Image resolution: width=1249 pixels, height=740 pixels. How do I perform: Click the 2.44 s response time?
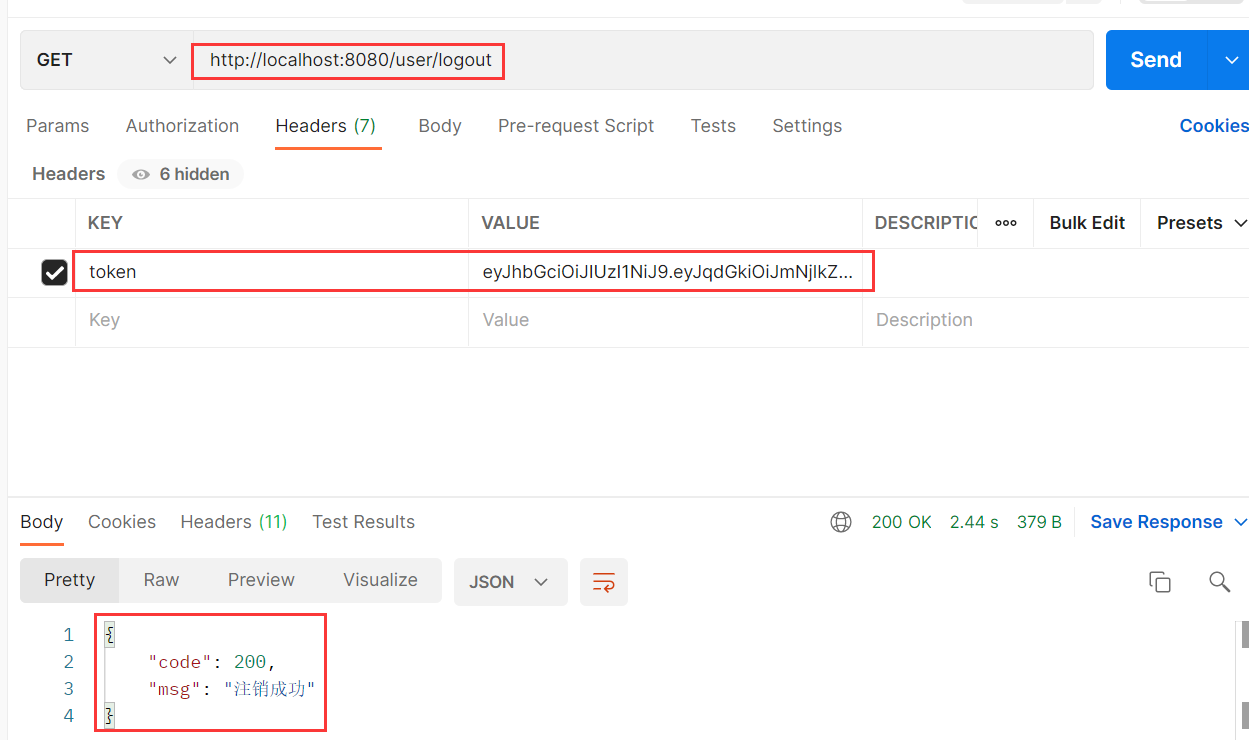(x=974, y=522)
